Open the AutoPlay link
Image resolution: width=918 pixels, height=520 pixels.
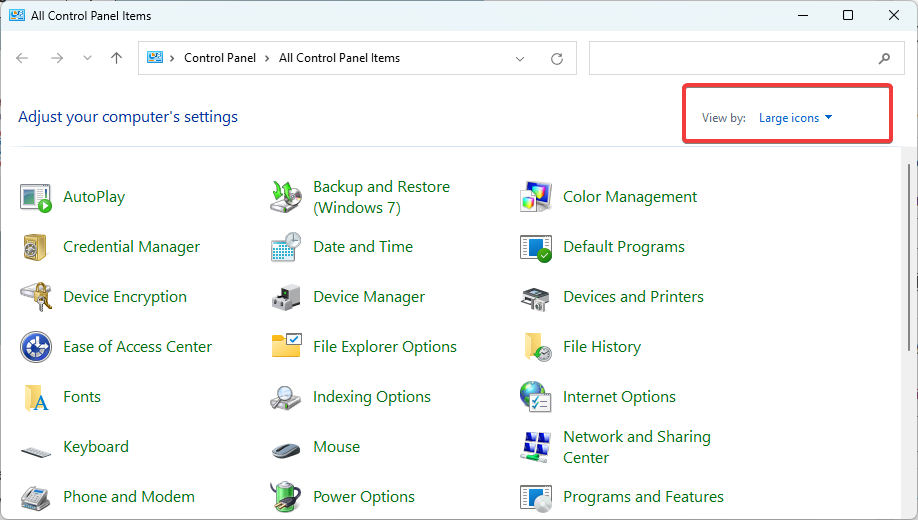(x=94, y=197)
